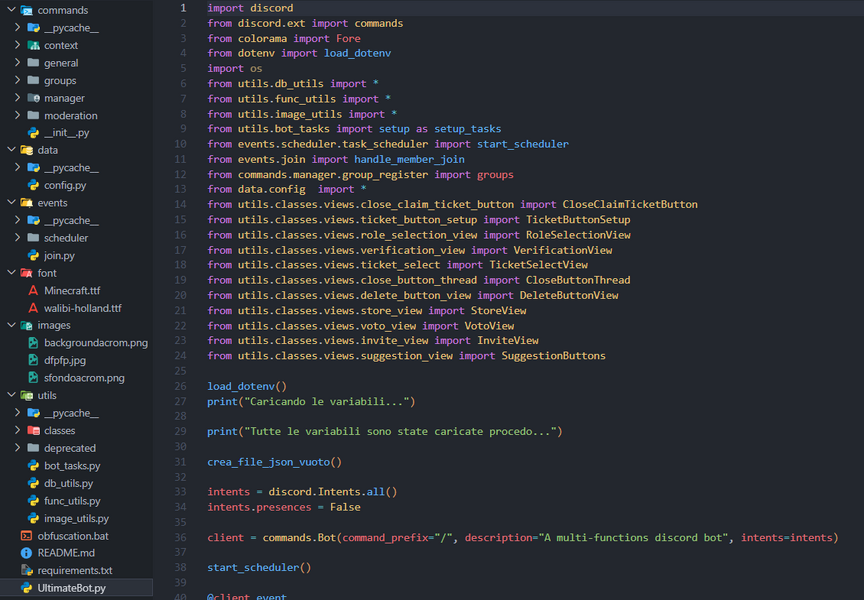Collapse the font folder chevron

pyautogui.click(x=11, y=272)
